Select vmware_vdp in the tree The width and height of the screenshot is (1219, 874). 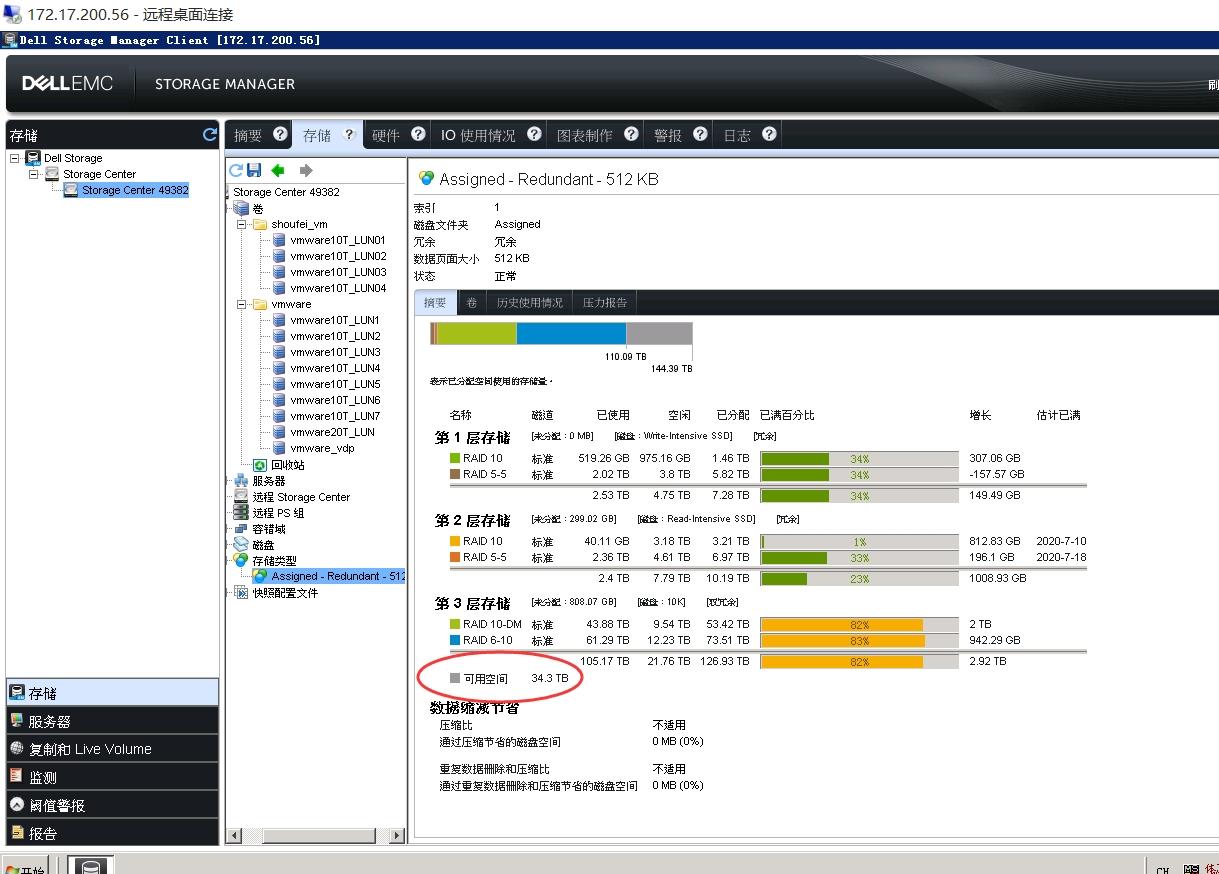(322, 448)
